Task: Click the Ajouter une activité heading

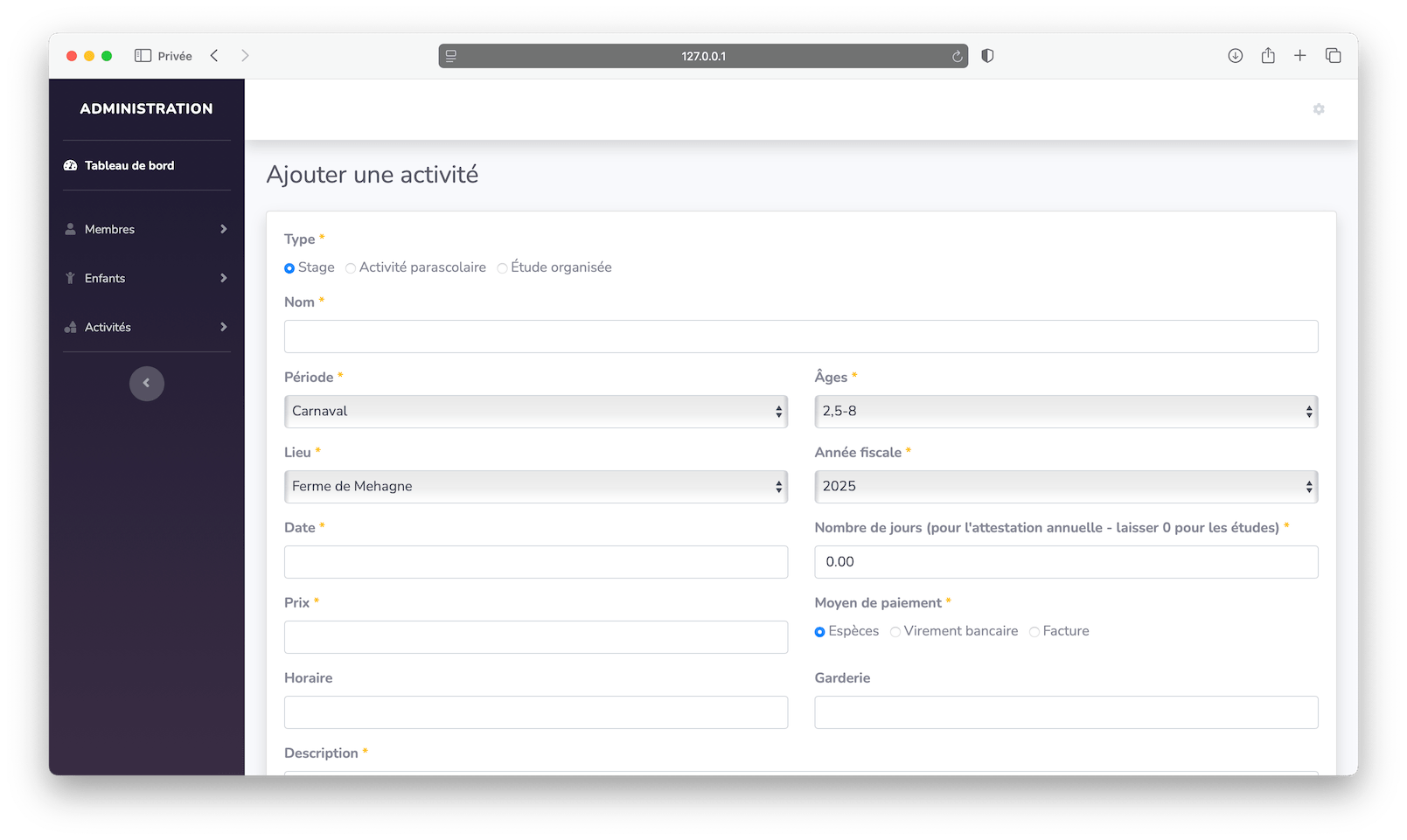Action: click(x=373, y=175)
